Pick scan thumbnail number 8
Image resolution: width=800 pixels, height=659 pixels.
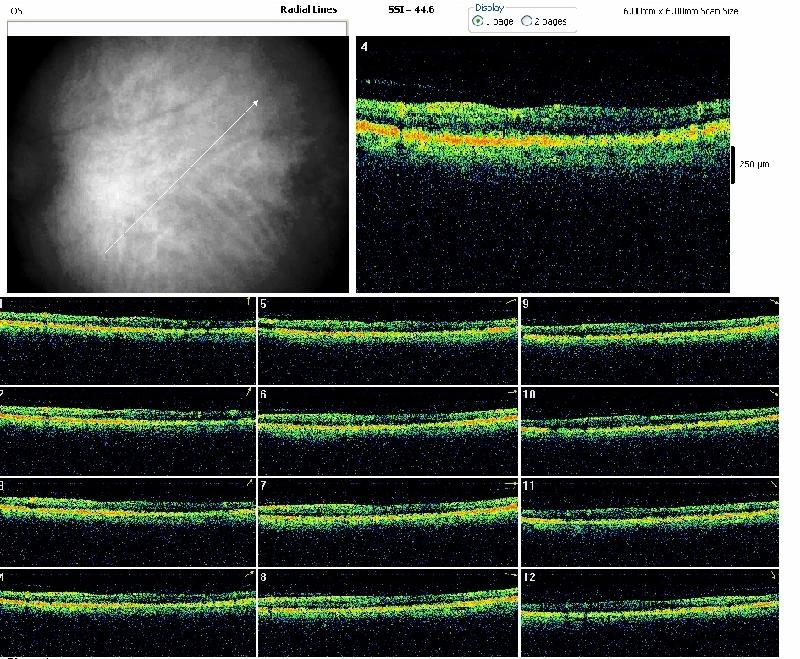coord(388,611)
